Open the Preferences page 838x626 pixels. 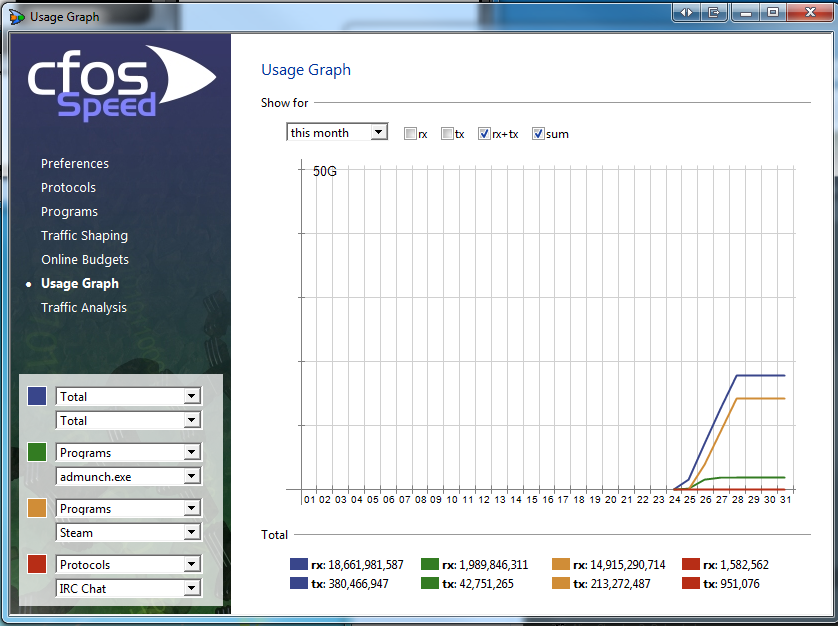pos(75,164)
